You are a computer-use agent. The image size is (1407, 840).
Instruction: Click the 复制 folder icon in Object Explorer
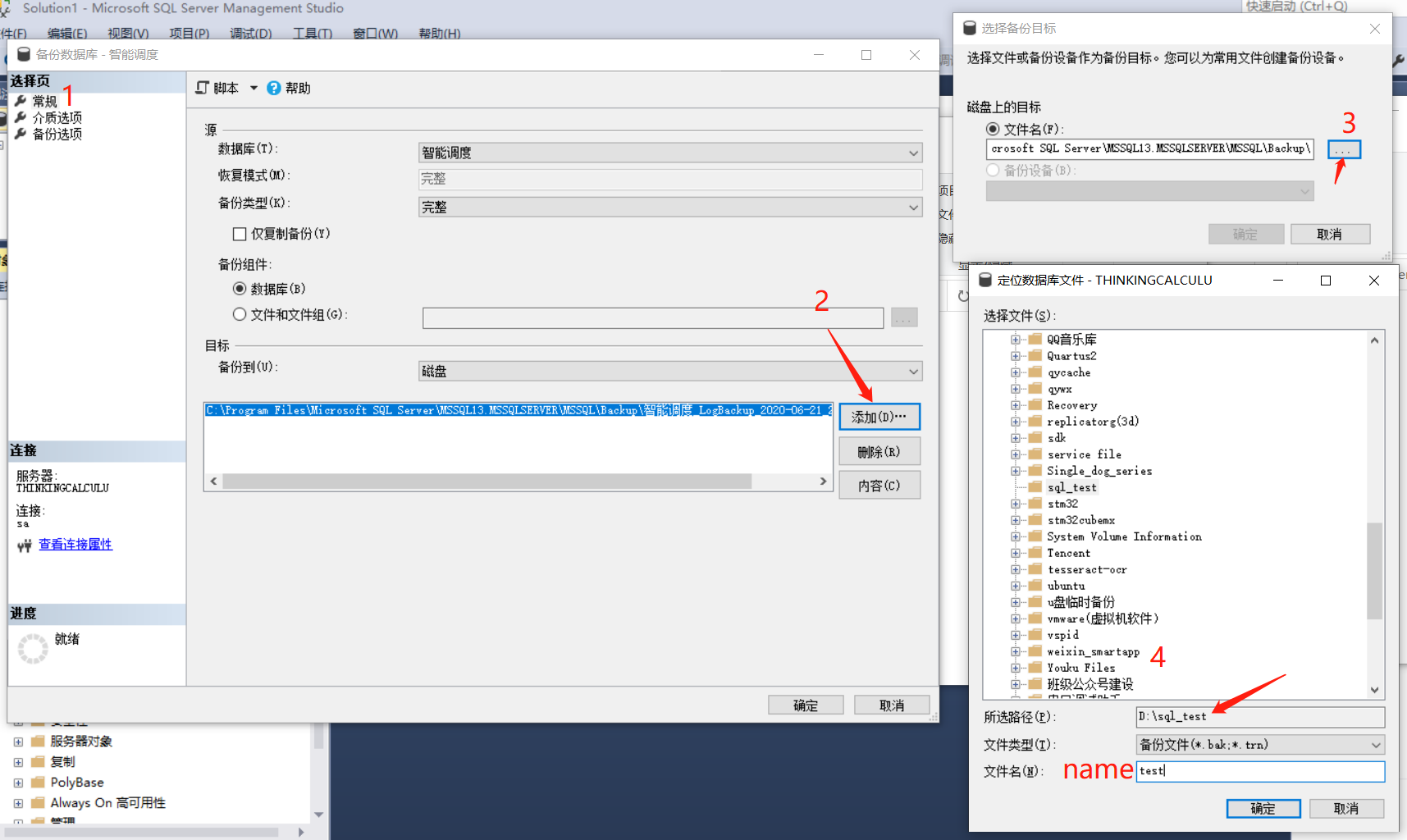click(38, 761)
